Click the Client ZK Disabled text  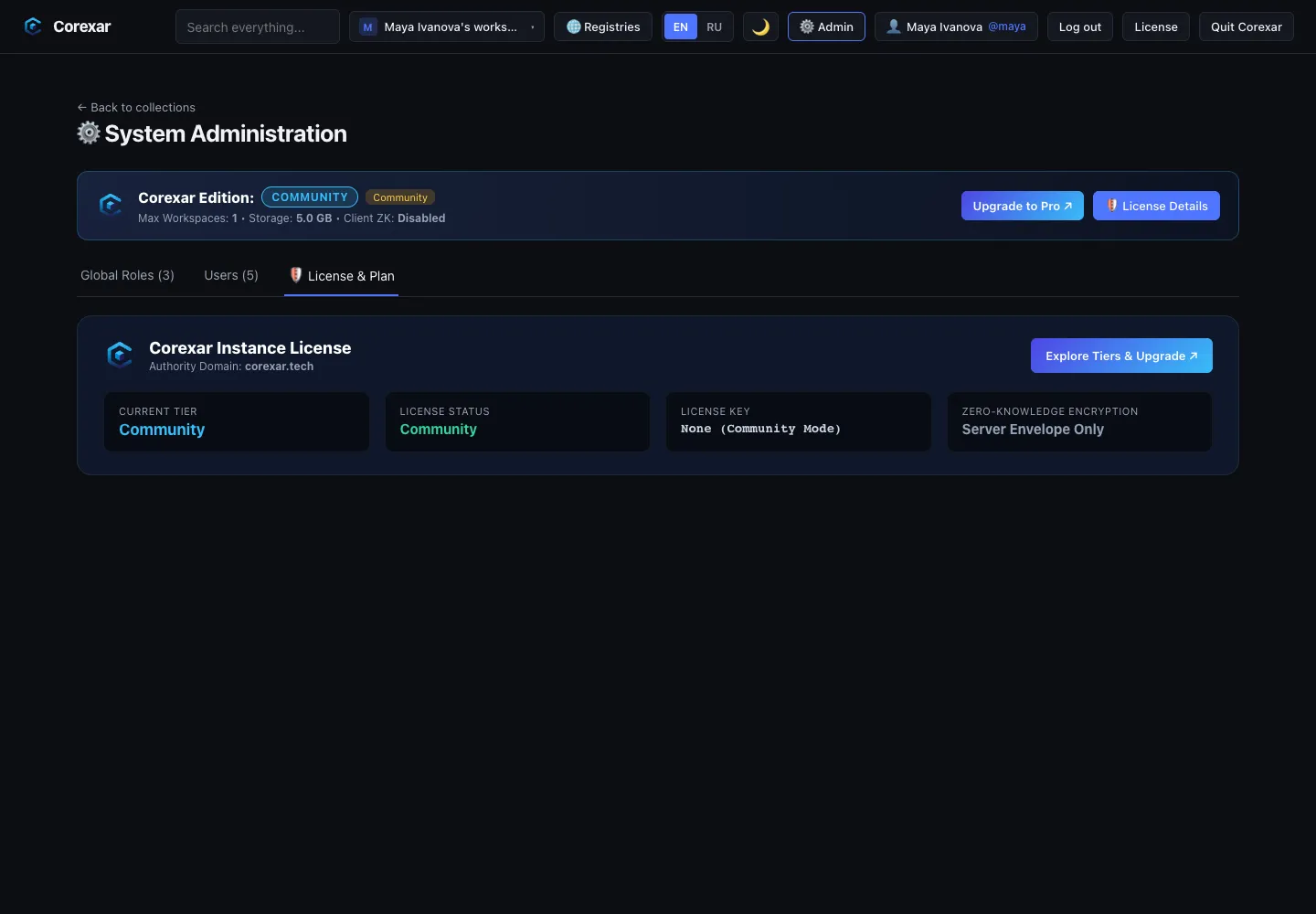tap(395, 218)
